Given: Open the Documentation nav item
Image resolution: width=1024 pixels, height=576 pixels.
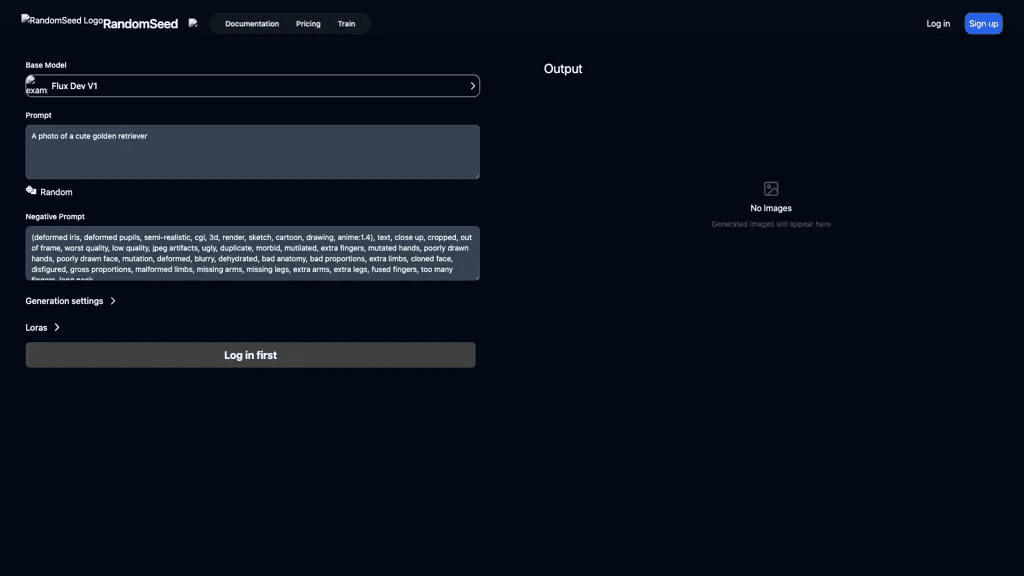Looking at the screenshot, I should point(252,24).
